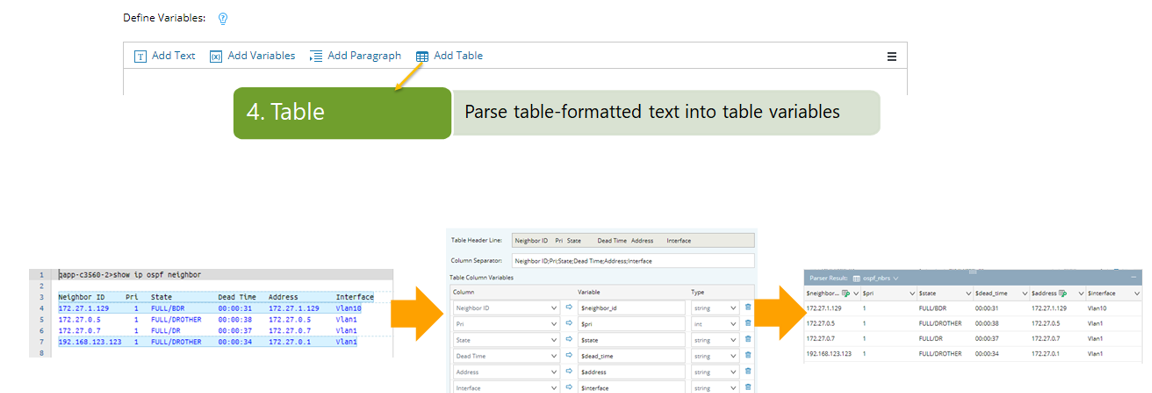Click the Column Separator input field
The image size is (1152, 393).
(x=633, y=261)
